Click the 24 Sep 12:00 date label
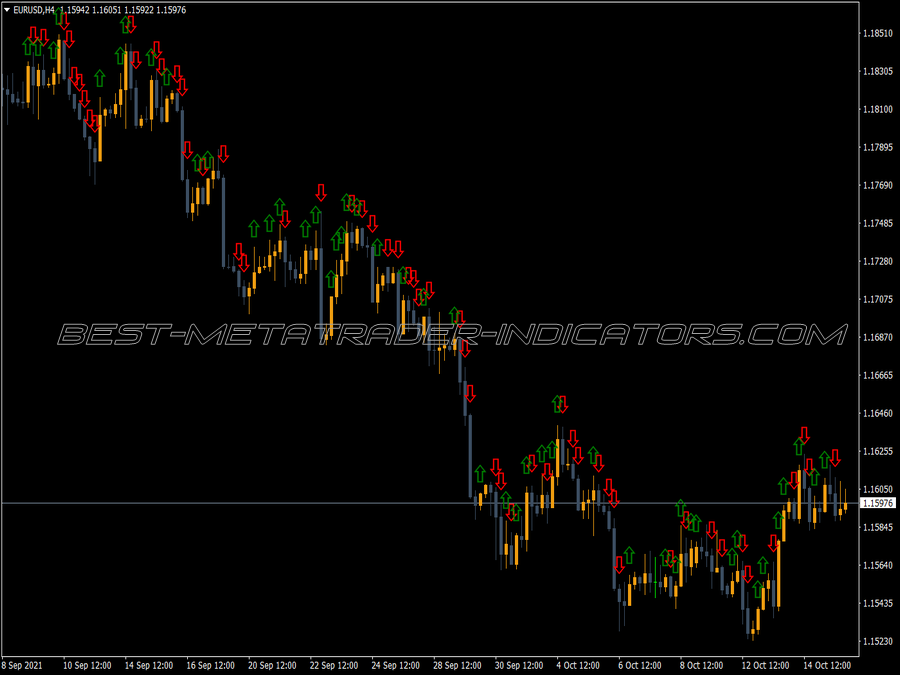The height and width of the screenshot is (675, 900). 395,665
